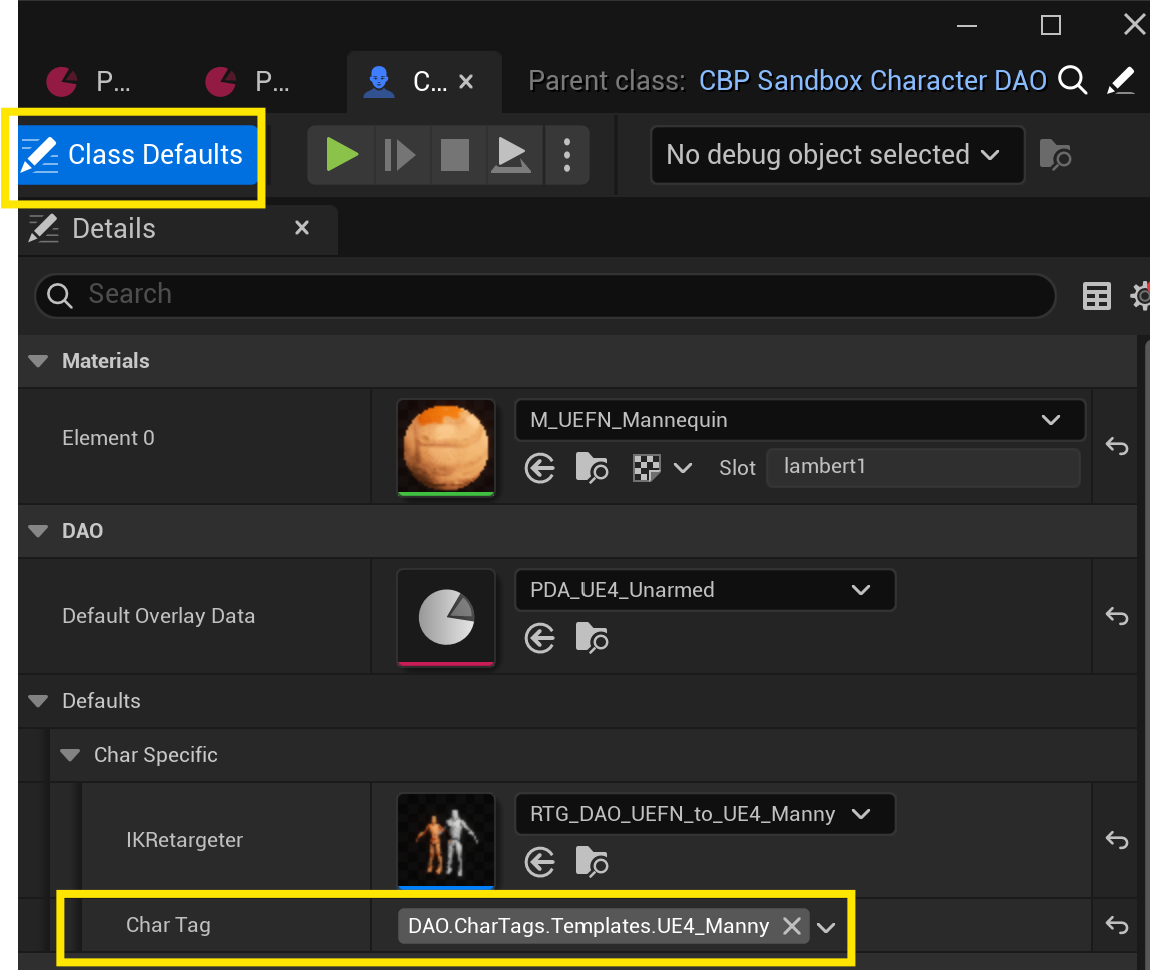
Task: Switch to the Details tab
Action: tap(113, 229)
